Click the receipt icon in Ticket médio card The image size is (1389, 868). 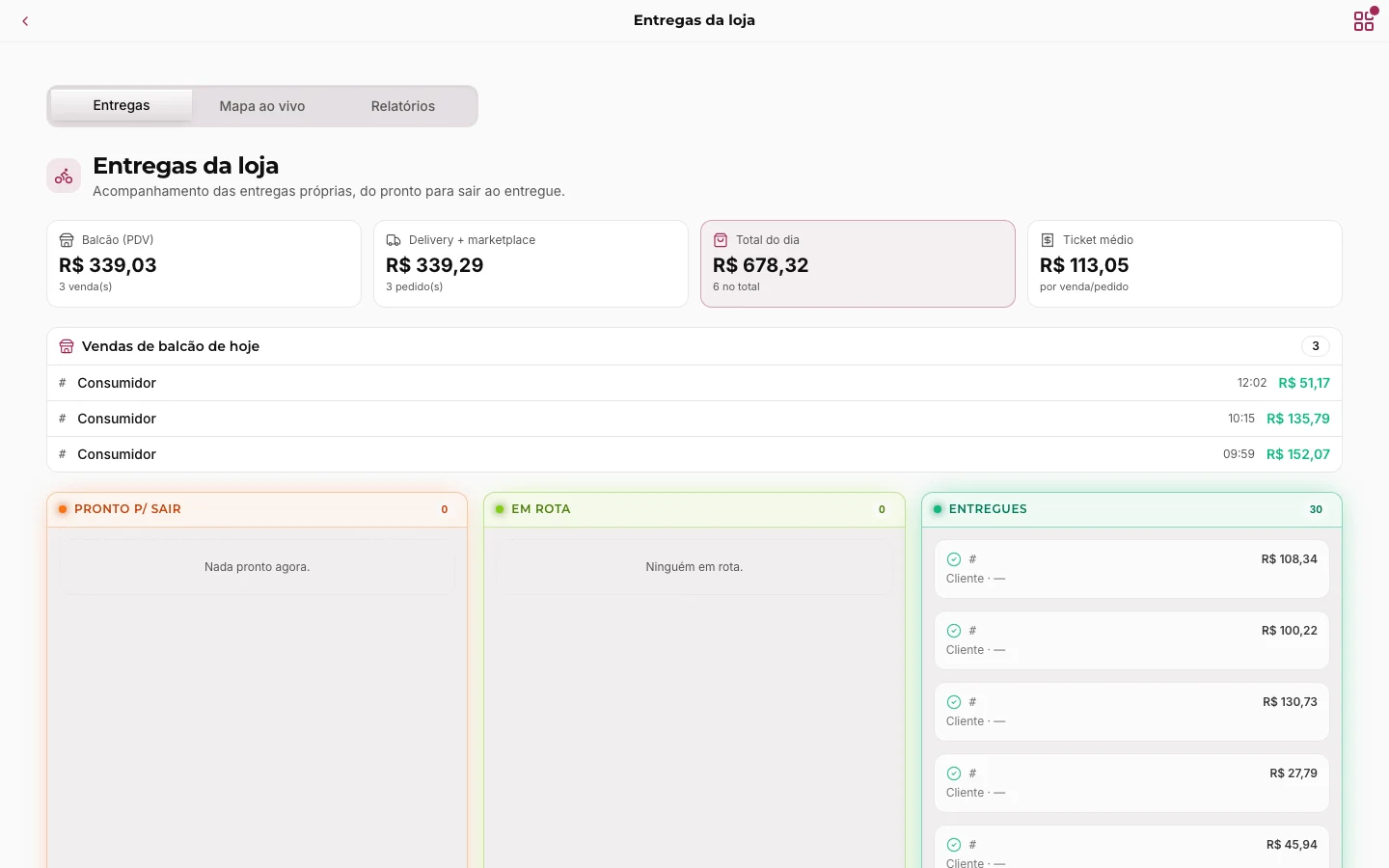1048,240
